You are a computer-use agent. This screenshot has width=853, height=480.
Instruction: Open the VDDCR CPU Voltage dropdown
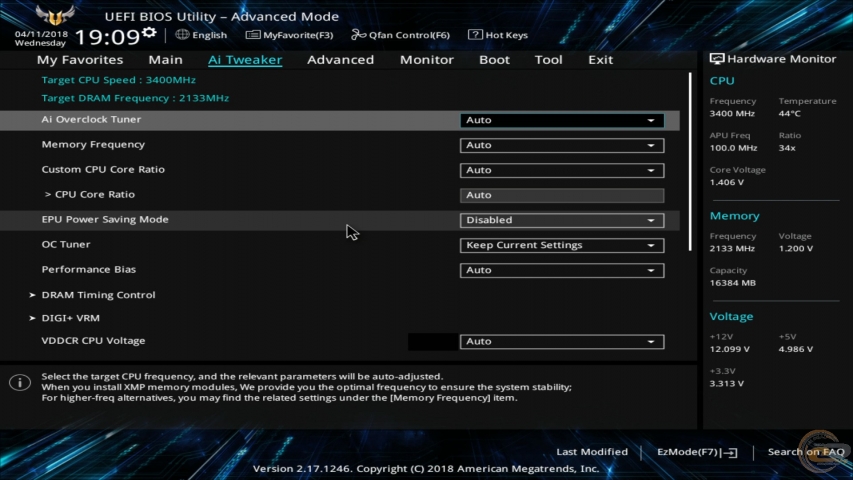(561, 342)
